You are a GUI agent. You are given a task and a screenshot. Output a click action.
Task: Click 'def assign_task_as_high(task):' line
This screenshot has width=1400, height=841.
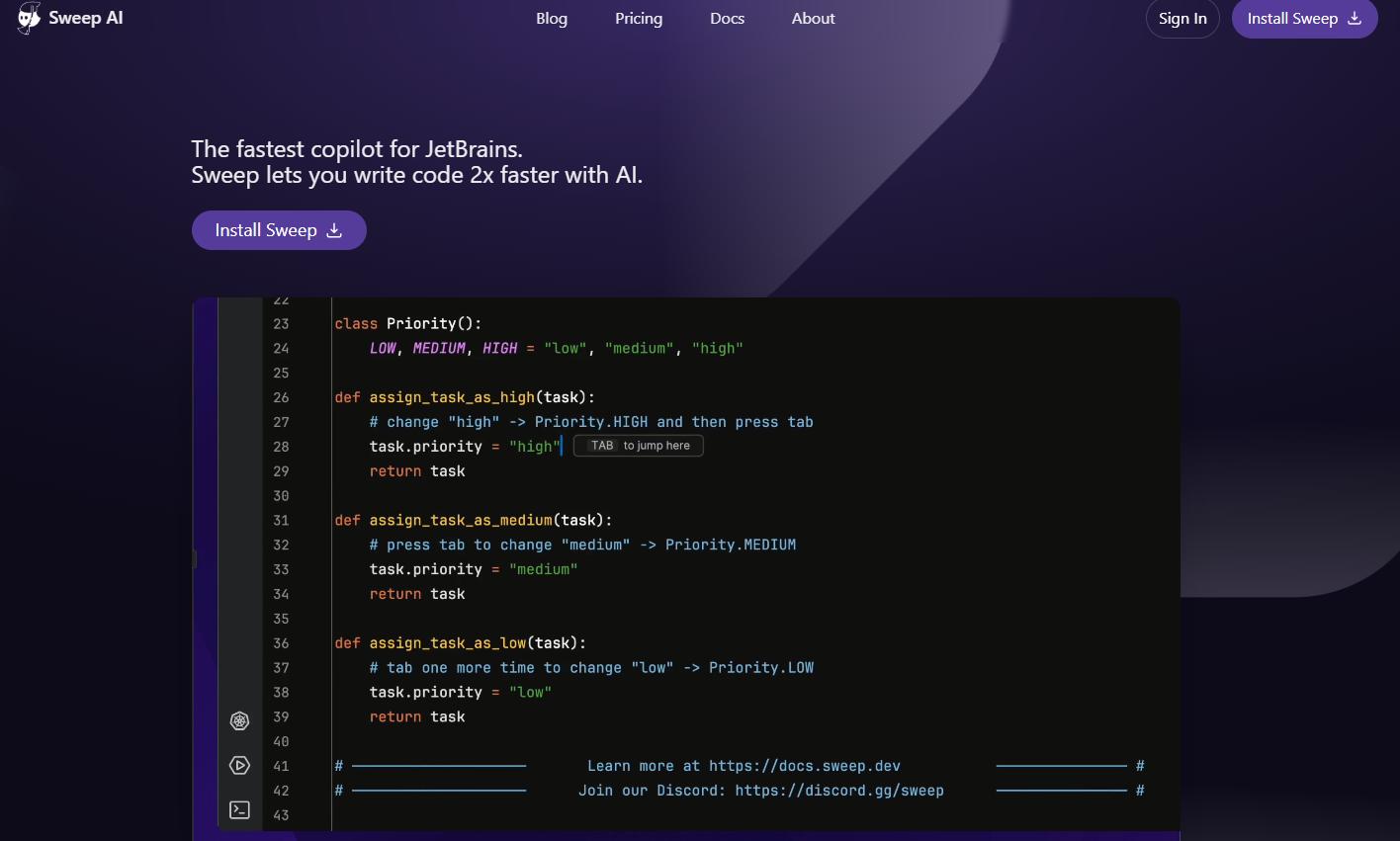[x=465, y=397]
